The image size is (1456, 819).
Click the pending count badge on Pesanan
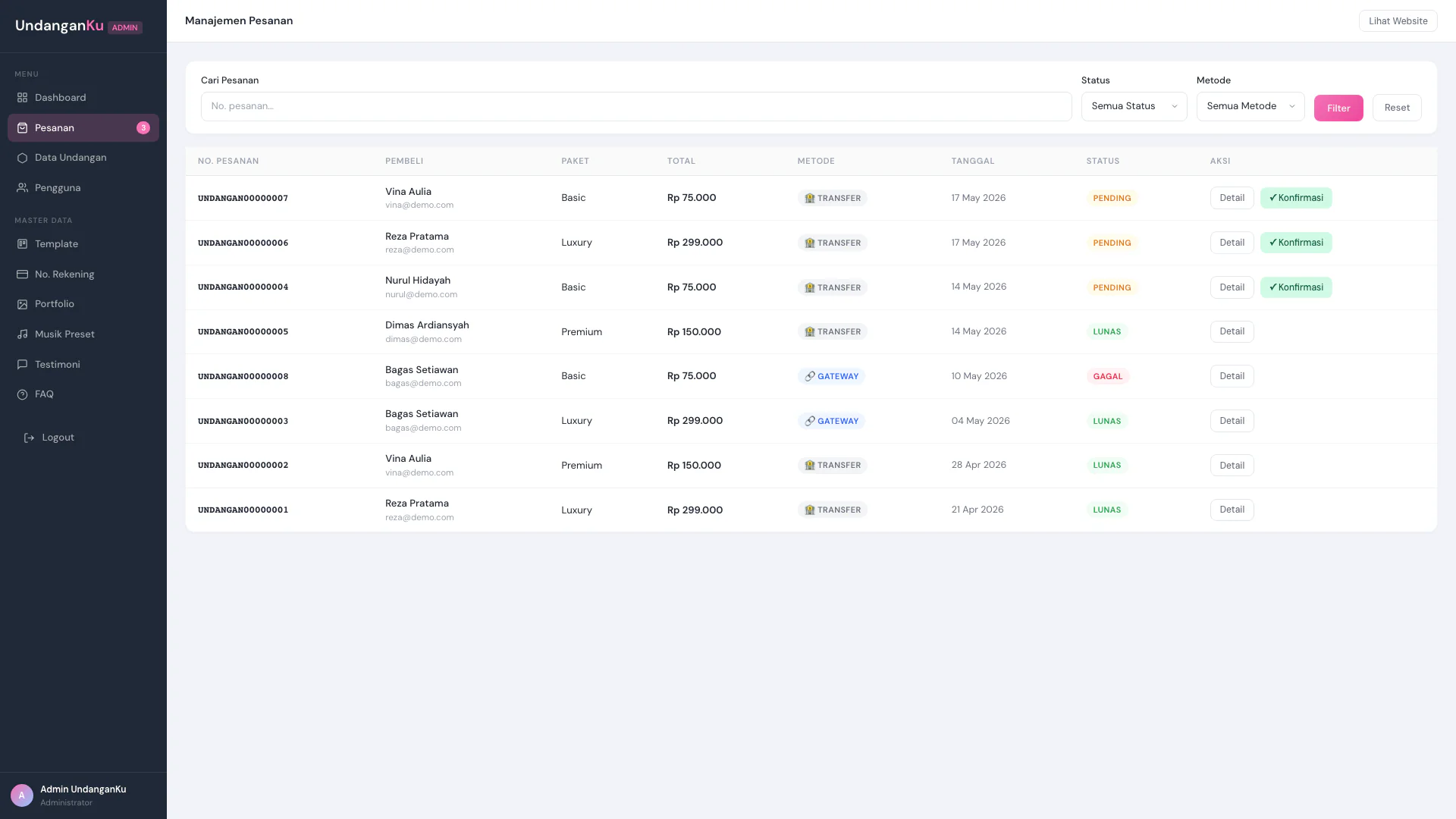click(x=143, y=128)
